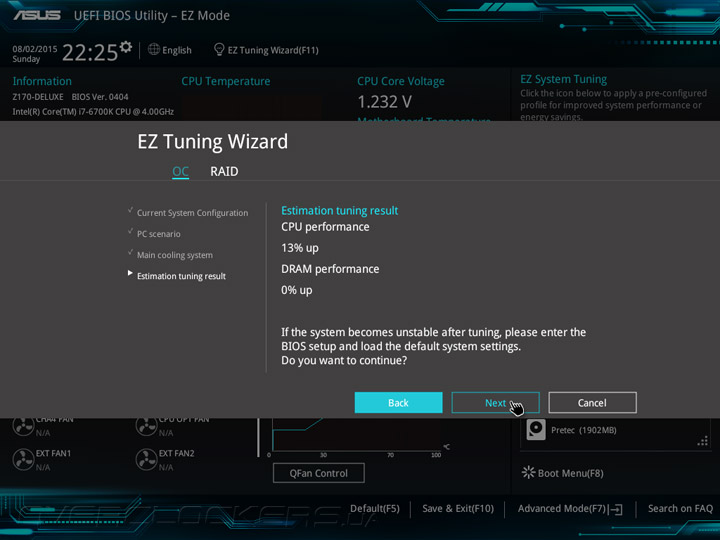
Task: Select the PC scenario step
Action: pyautogui.click(x=158, y=234)
